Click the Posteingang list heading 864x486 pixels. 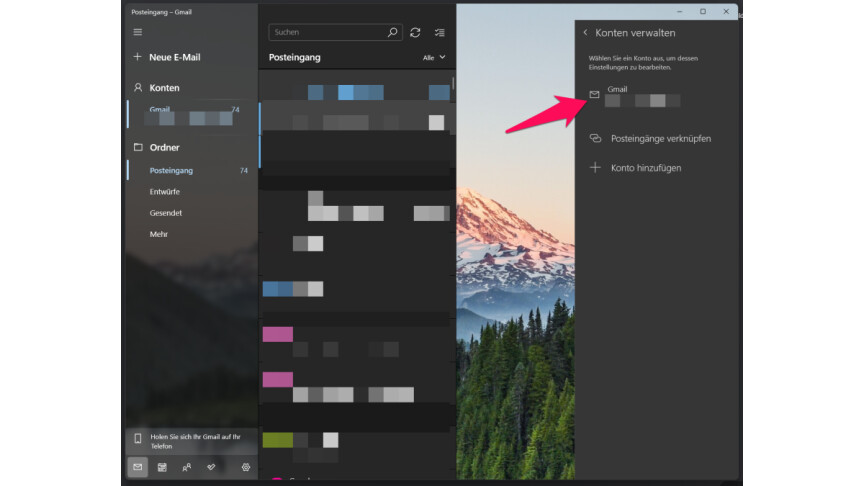pos(294,57)
